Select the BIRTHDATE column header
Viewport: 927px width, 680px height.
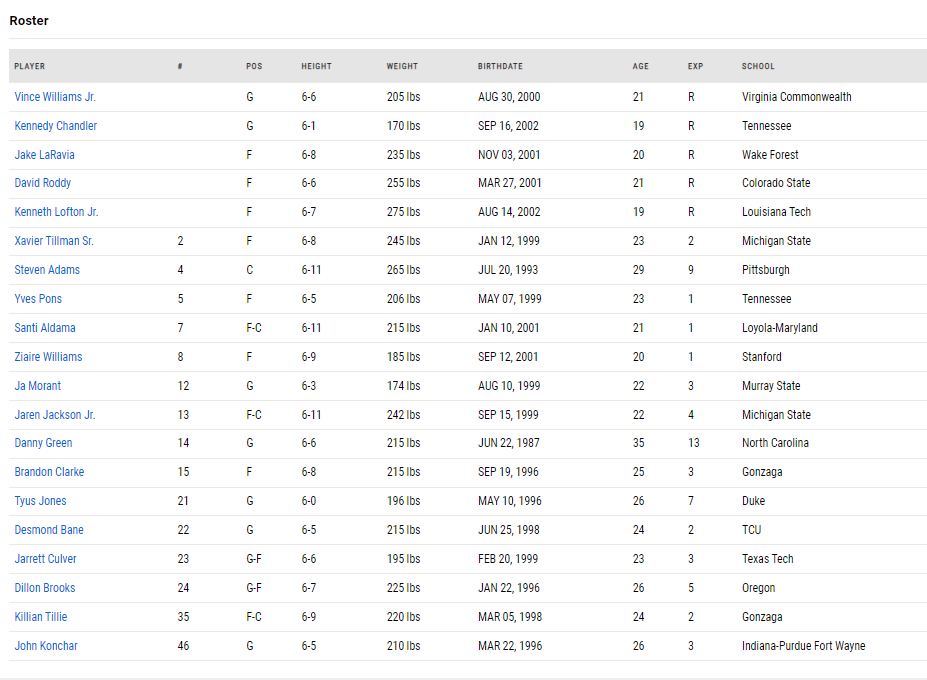click(500, 66)
